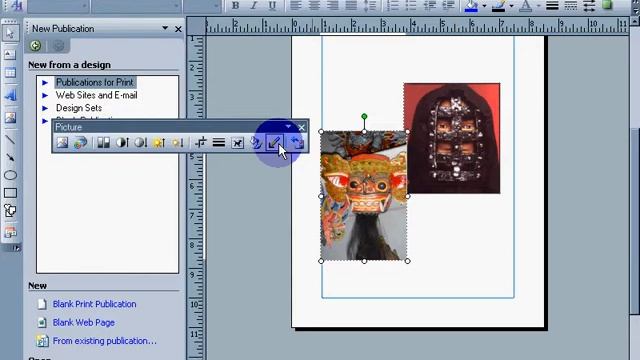Click the More Contrast icon
Viewport: 640px width, 360px height.
pyautogui.click(x=122, y=142)
